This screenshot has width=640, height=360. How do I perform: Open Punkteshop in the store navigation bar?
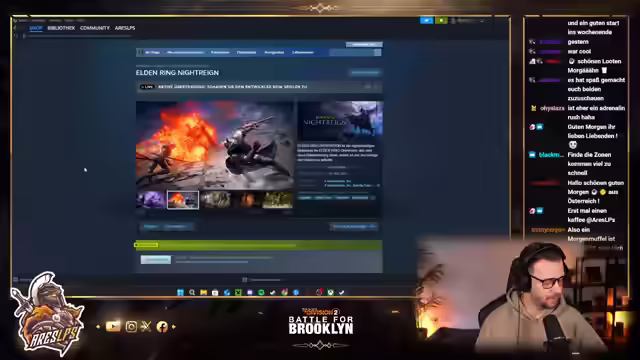pos(247,52)
